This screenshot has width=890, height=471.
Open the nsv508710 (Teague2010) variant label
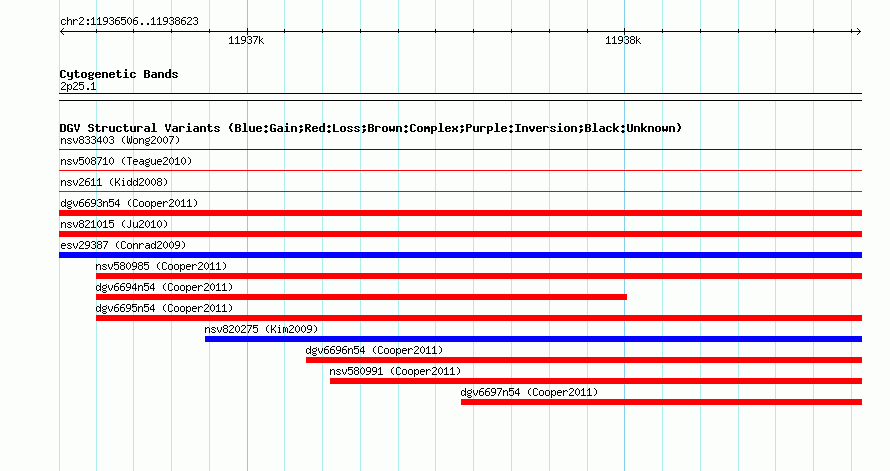coord(126,161)
